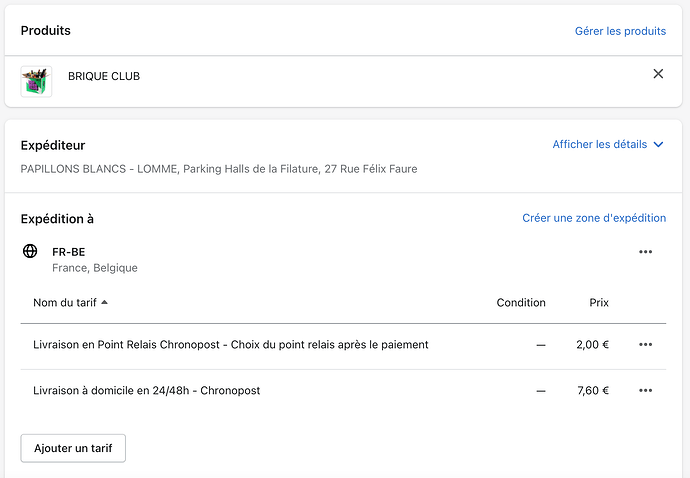
Task: Click the BRIQUE CLUB product thumbnail
Action: pyautogui.click(x=36, y=81)
